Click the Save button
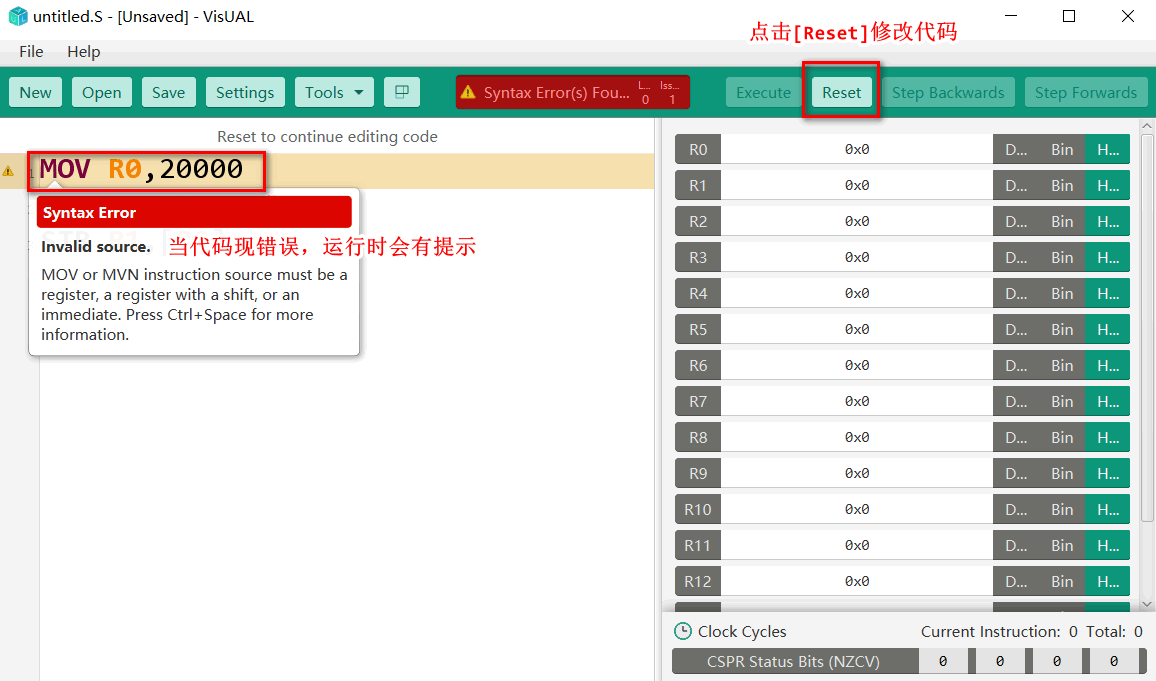This screenshot has height=681, width=1156. 168,92
